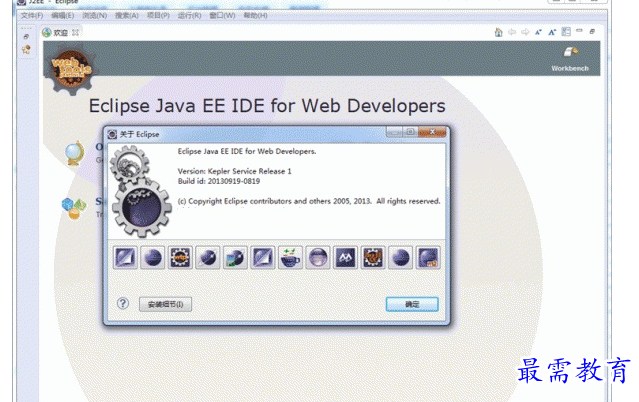This screenshot has height=402, width=639.
Task: Click the coffee cup feature icon in About dialog
Action: click(290, 258)
